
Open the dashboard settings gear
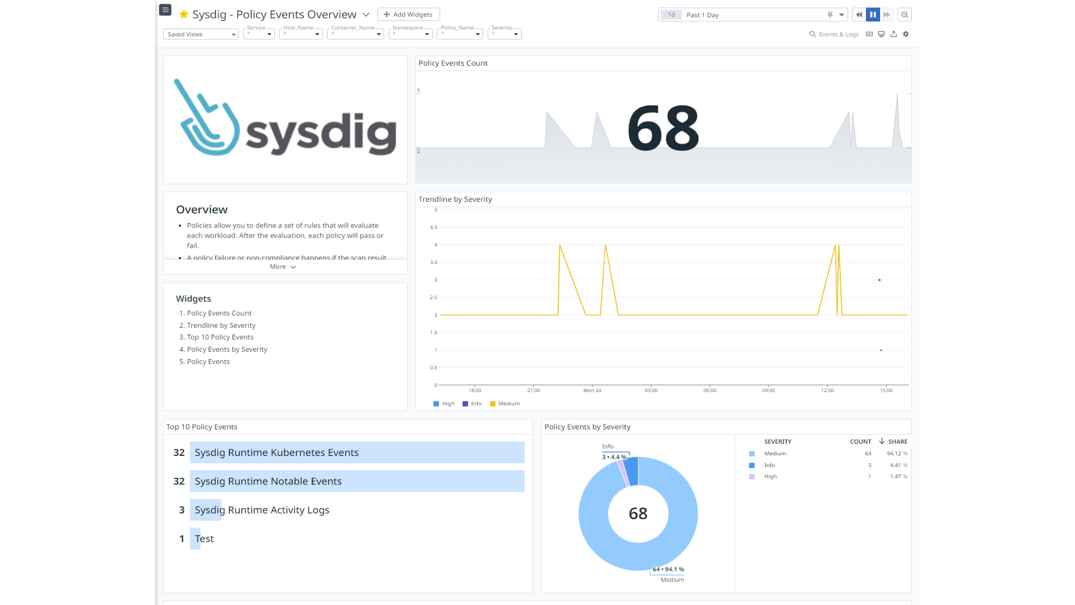[x=904, y=33]
